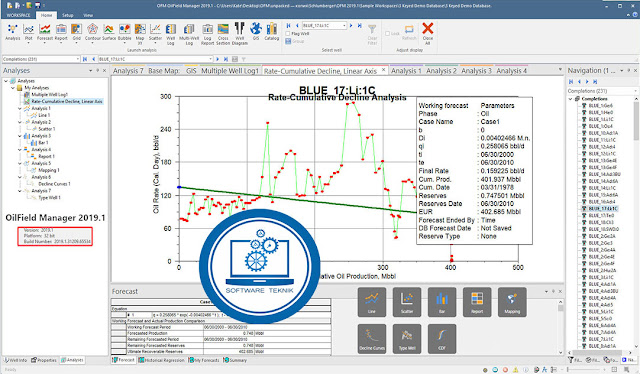Open the Historical Regression bottom tab
Screen dimensions: 640x374
pos(161,360)
